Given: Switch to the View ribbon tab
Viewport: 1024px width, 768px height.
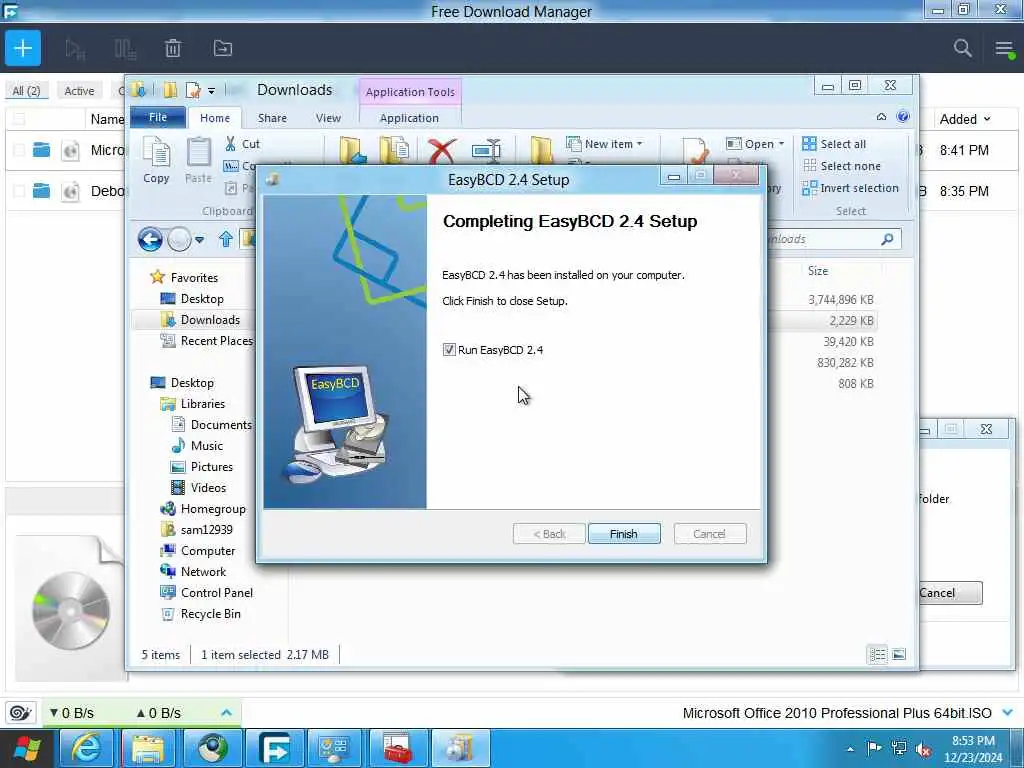Looking at the screenshot, I should point(328,118).
